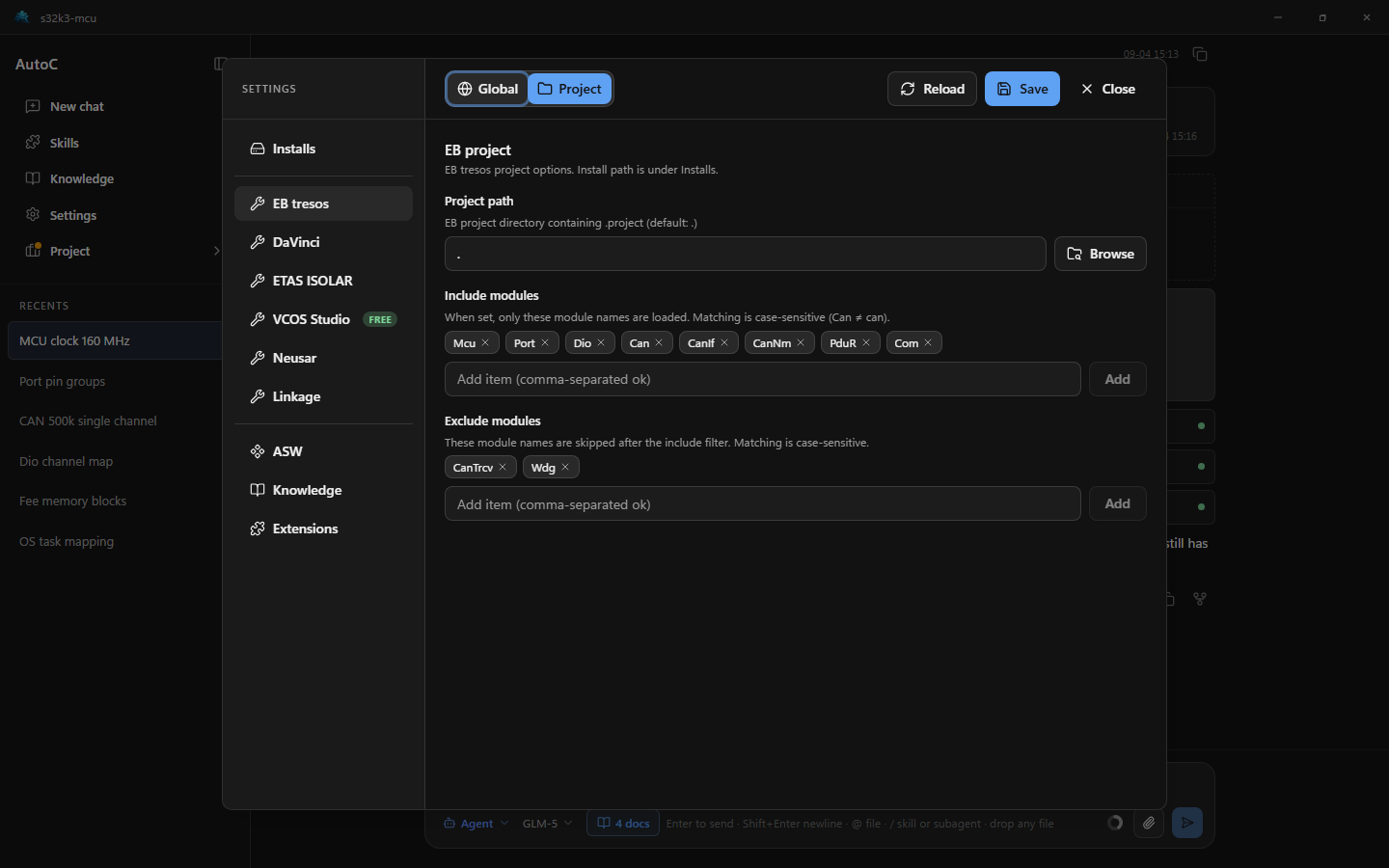Open Skills in the main sidebar

click(x=116, y=143)
